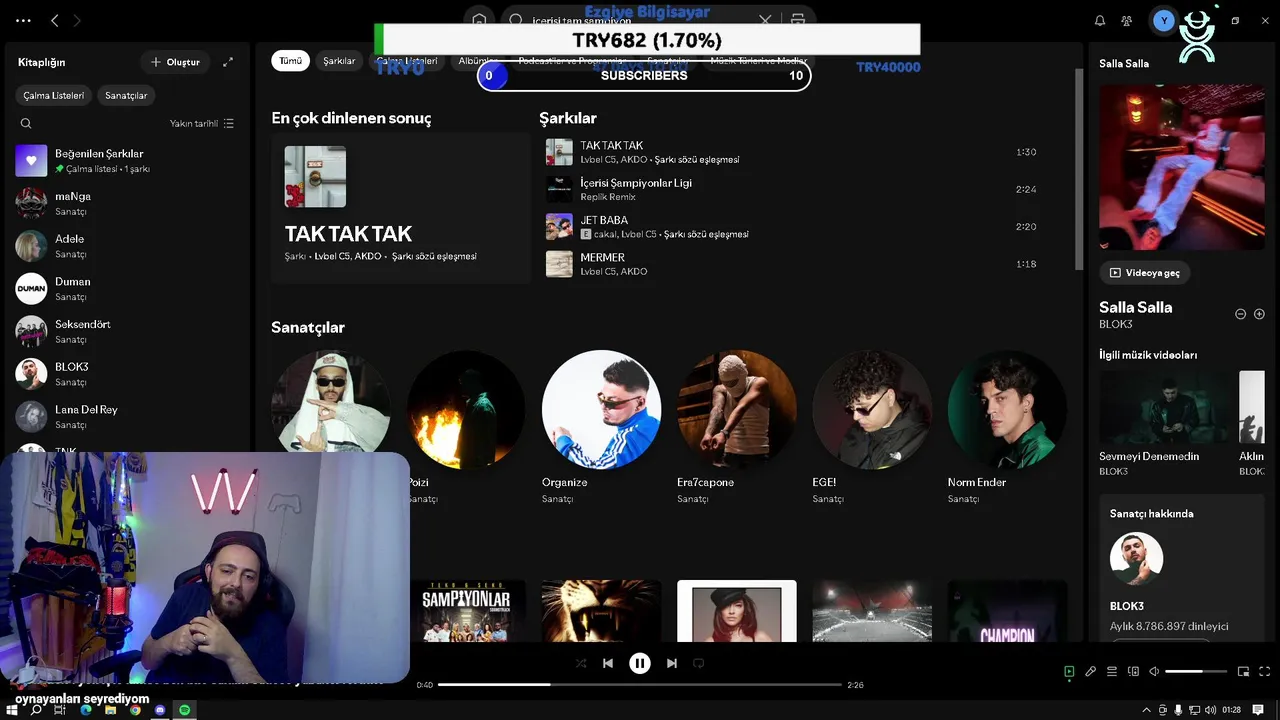
Task: Expand the library with the arrows icon
Action: click(x=228, y=62)
